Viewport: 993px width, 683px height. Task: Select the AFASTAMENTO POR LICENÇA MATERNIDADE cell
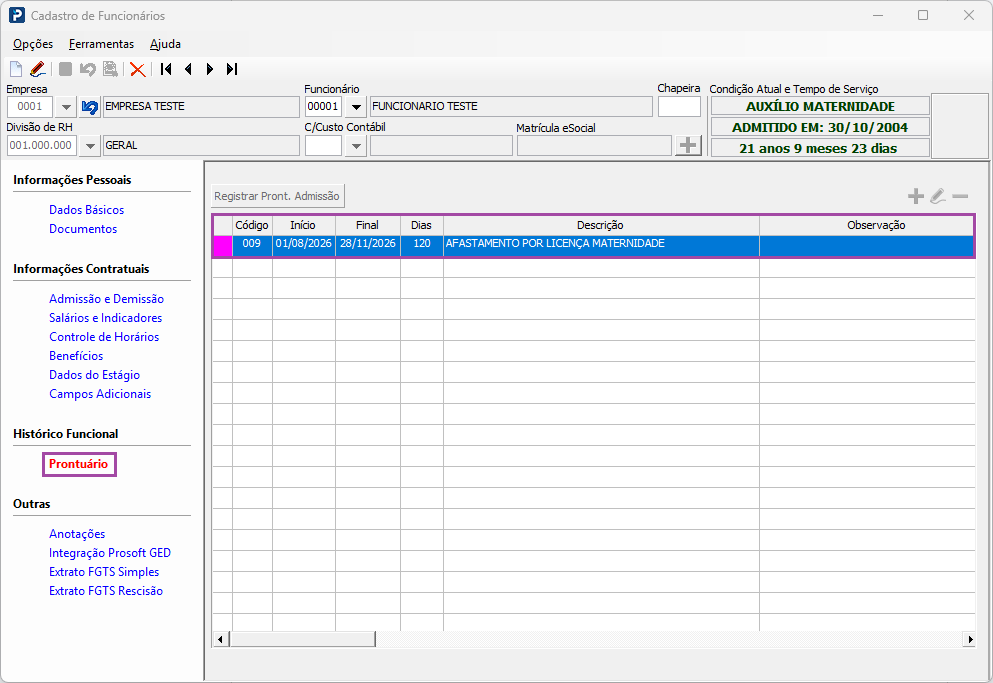601,246
